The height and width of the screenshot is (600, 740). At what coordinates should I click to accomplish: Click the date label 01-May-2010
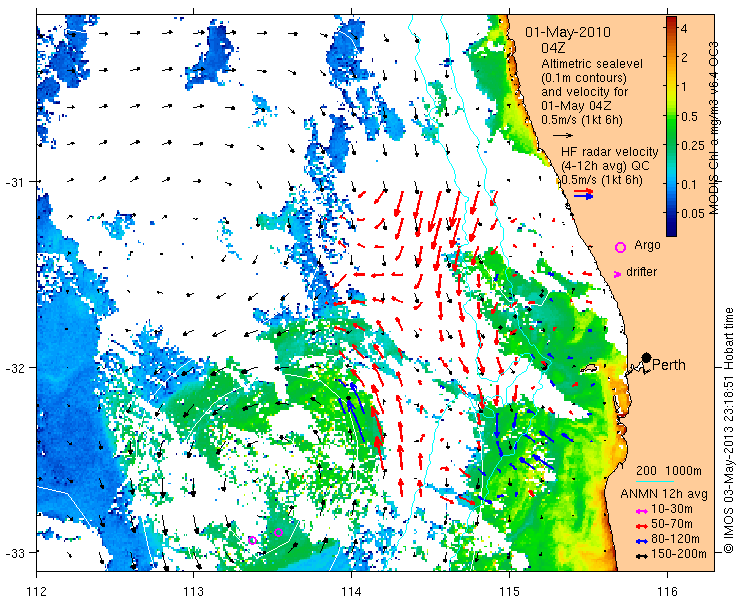point(568,32)
